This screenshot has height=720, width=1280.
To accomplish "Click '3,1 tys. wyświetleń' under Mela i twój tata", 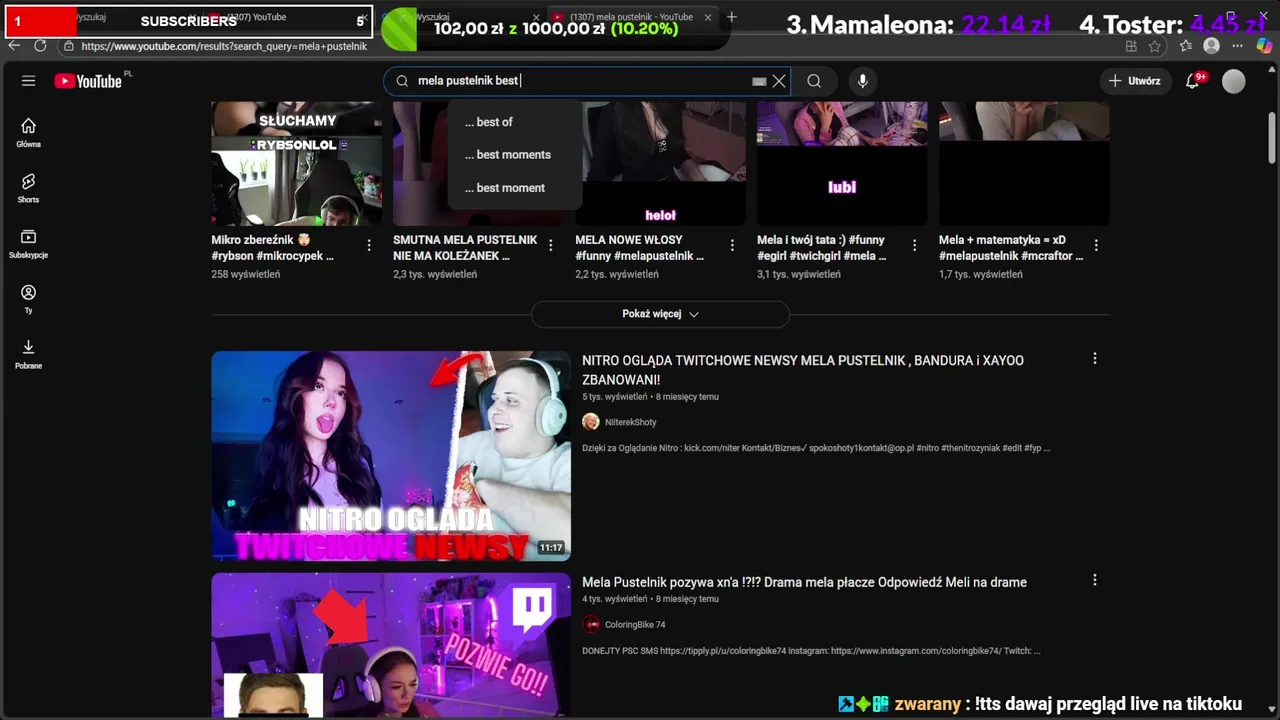I will pyautogui.click(x=799, y=274).
